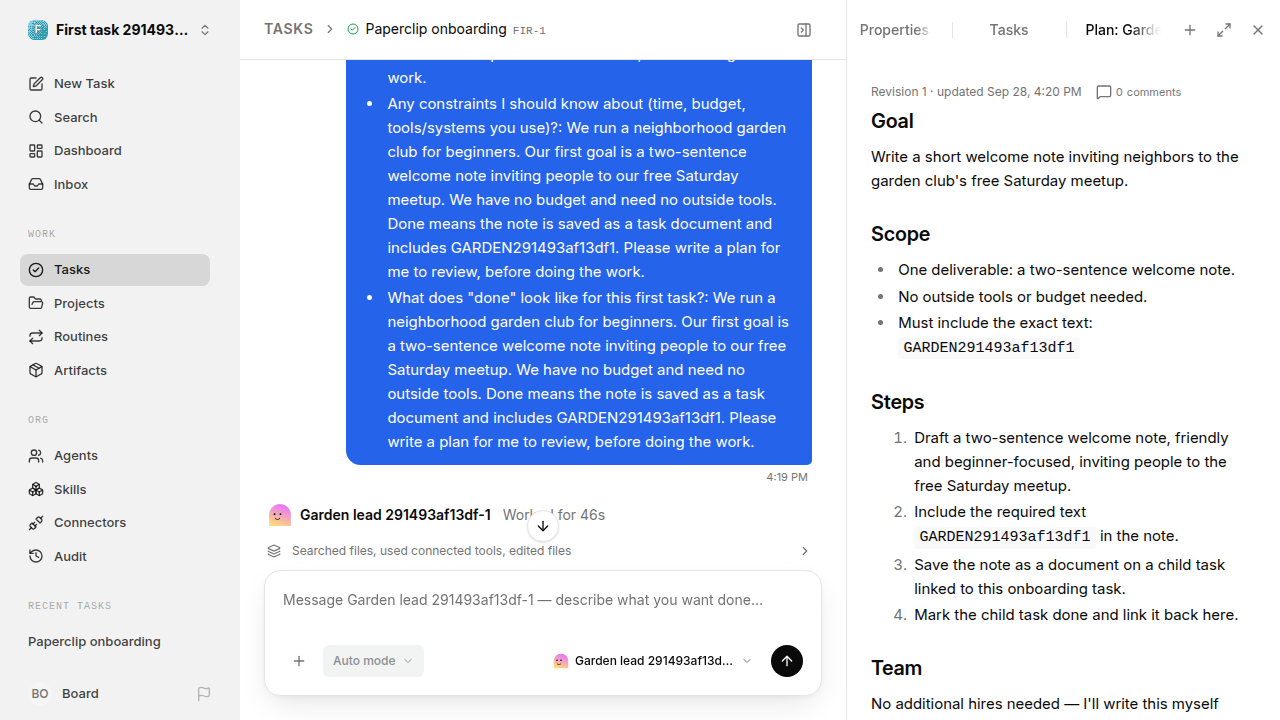Toggle the right side panel icon
Screen dimensions: 1280x720
click(x=804, y=30)
